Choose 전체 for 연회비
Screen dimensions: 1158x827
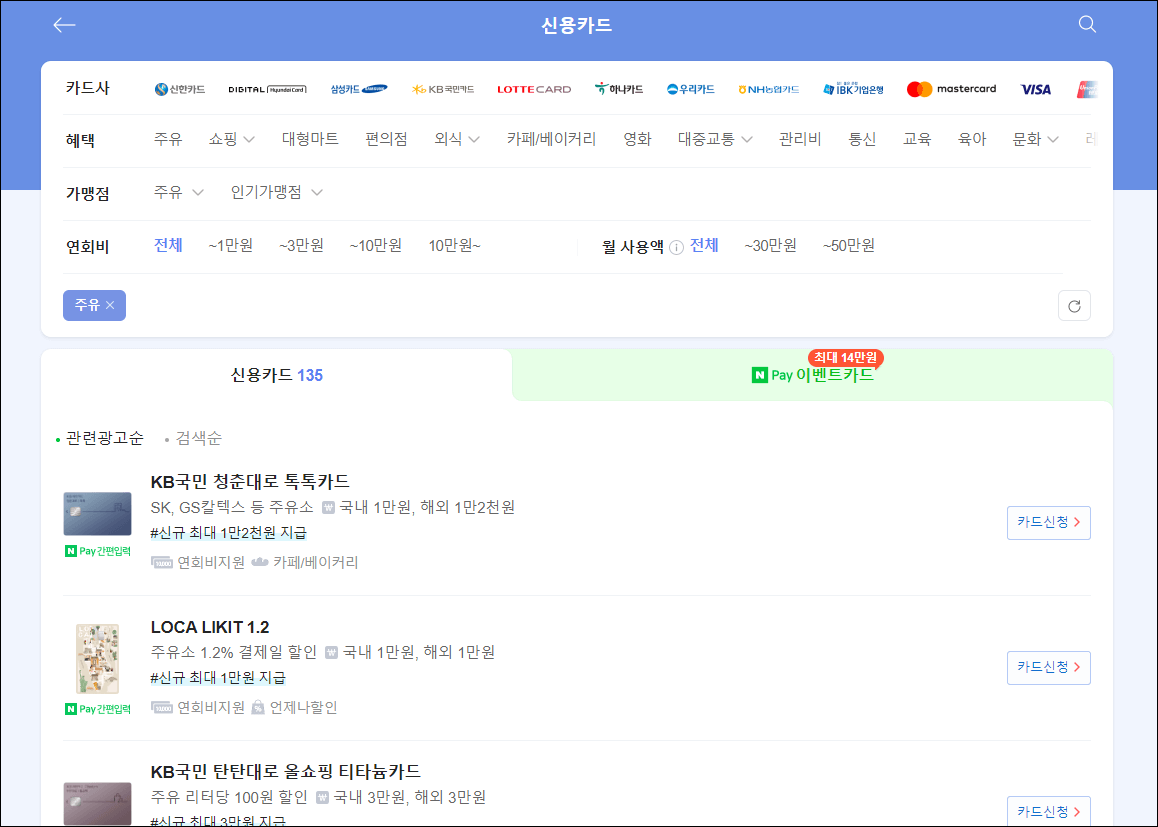168,245
